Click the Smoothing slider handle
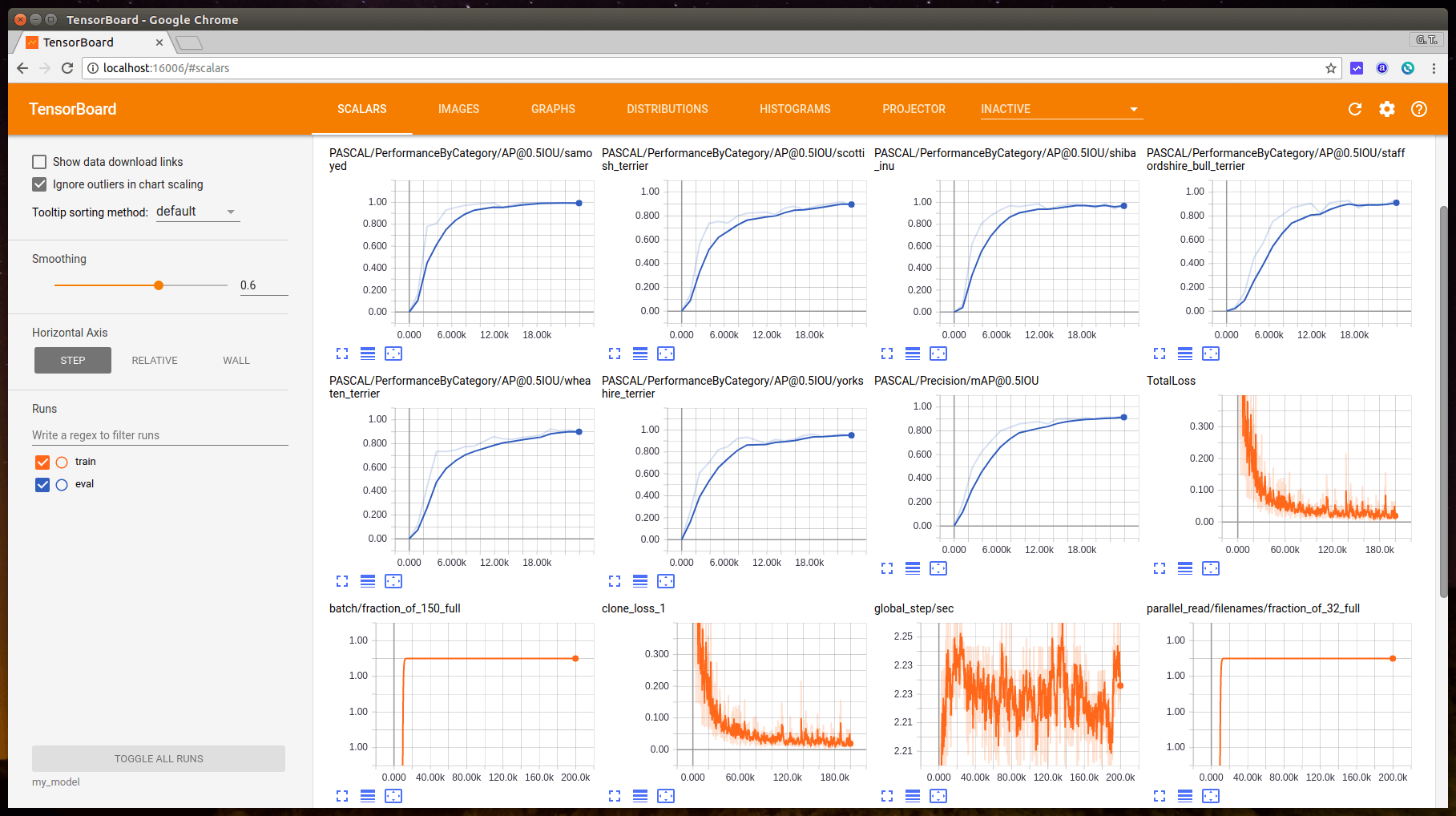Image resolution: width=1456 pixels, height=816 pixels. pos(159,285)
